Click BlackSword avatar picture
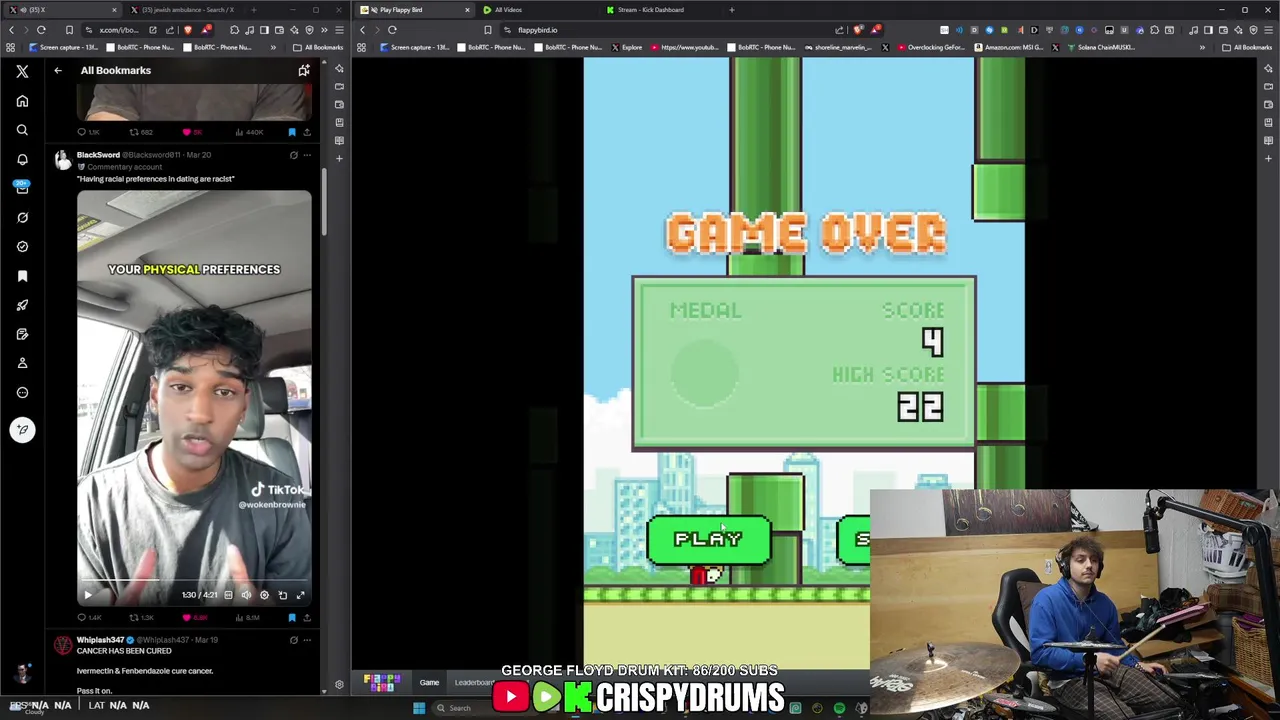This screenshot has width=1280, height=720. pos(63,160)
